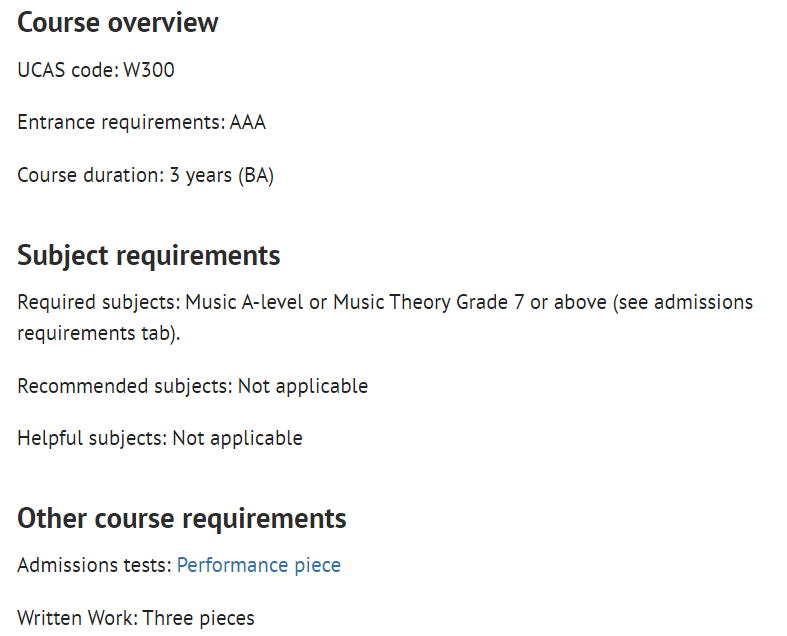Click the AAA grade text

click(248, 122)
